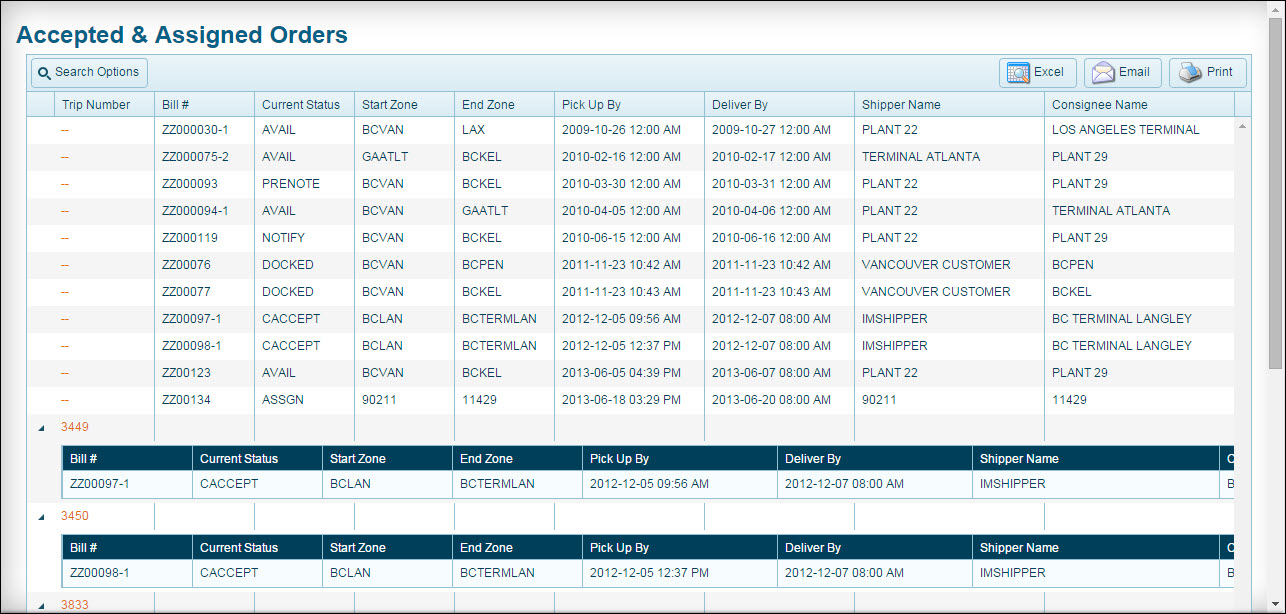Viewport: 1286px width, 614px height.
Task: Export orders to Excel
Action: 1037,72
